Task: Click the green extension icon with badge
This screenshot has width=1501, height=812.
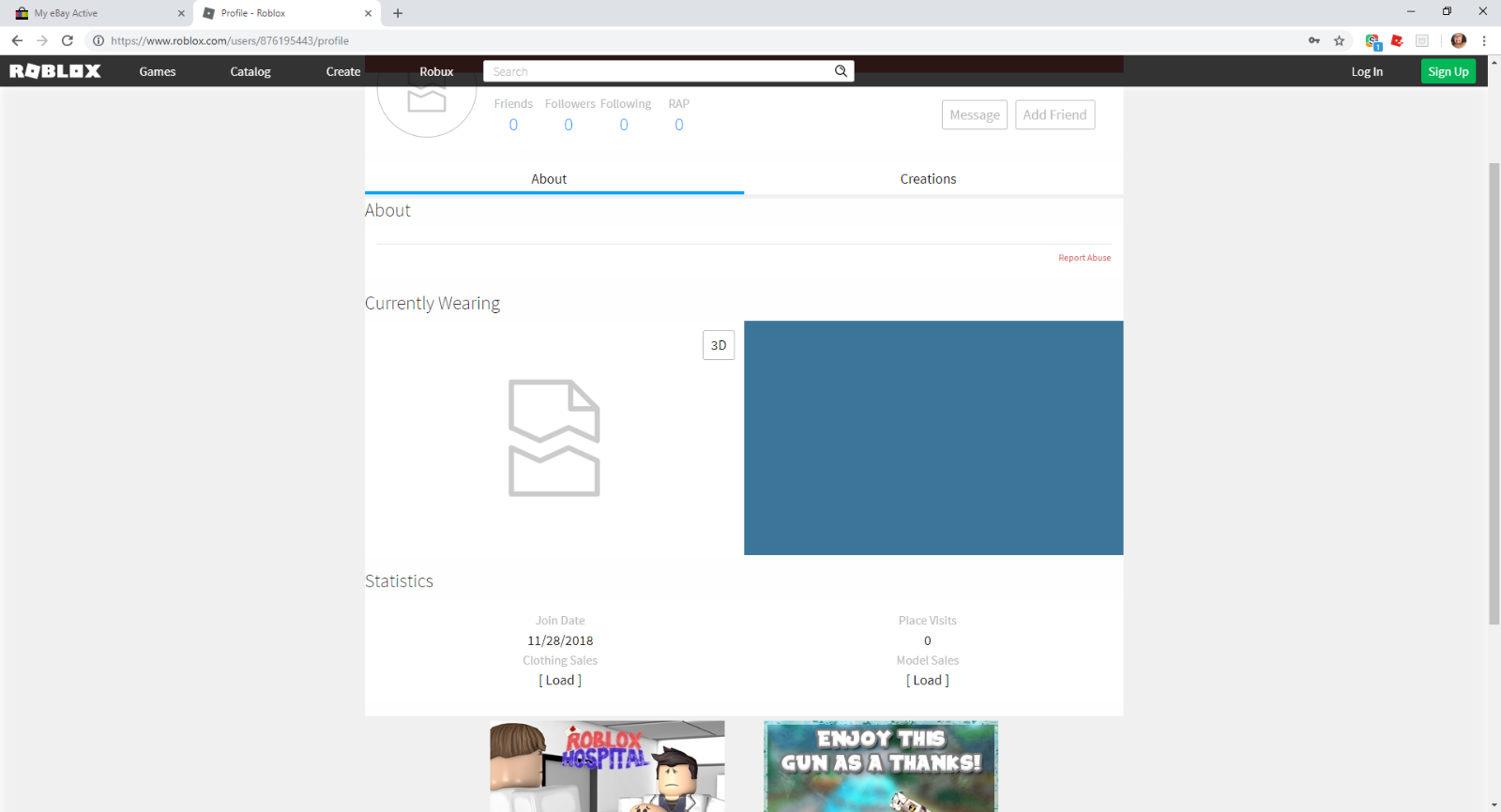Action: (x=1373, y=41)
